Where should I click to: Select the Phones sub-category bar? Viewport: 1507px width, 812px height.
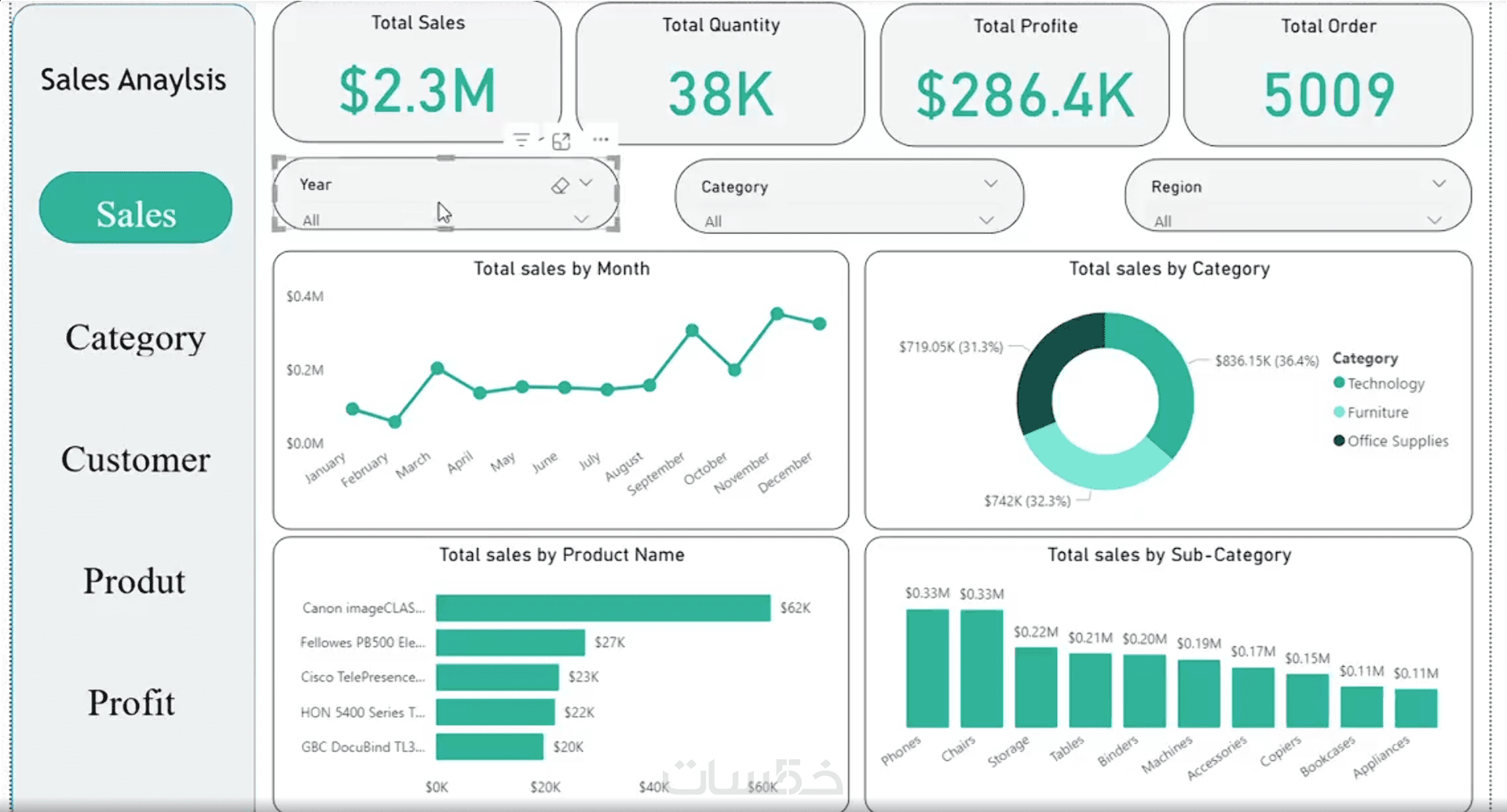click(x=927, y=668)
